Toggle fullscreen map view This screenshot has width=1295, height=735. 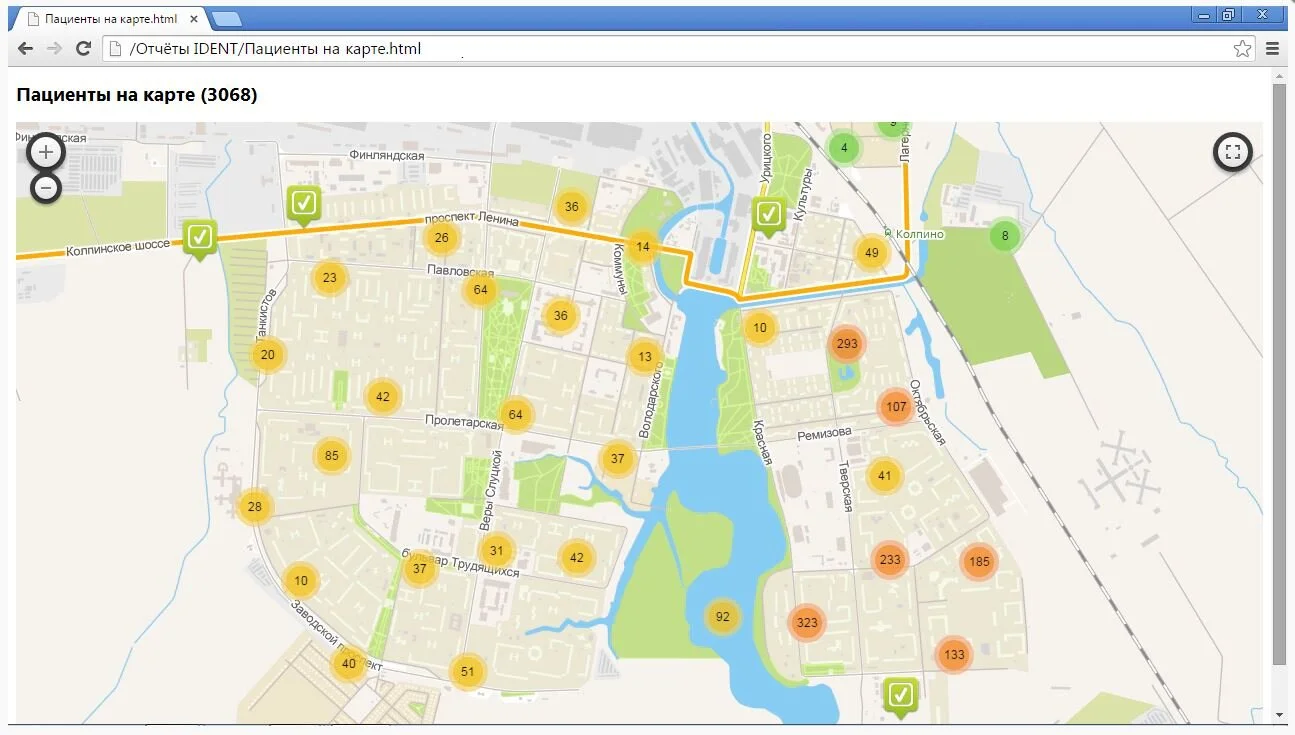click(x=1233, y=153)
